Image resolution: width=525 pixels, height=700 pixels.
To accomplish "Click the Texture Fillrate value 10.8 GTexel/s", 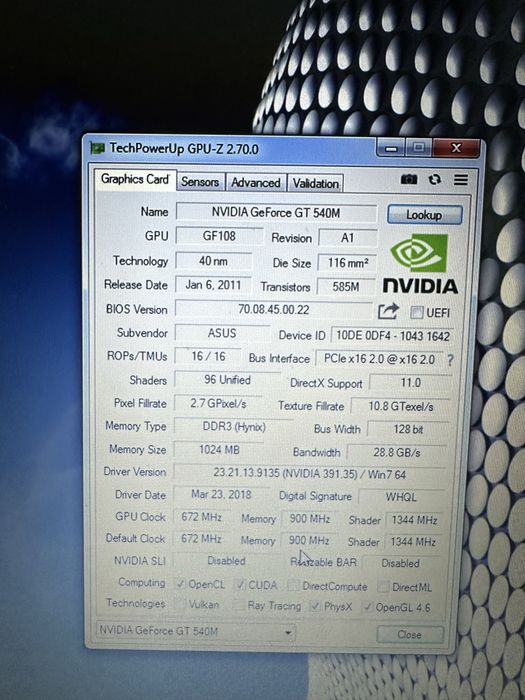I will click(x=400, y=406).
